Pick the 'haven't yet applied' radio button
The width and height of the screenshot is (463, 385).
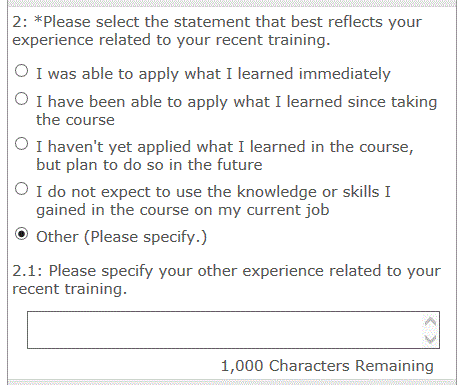(x=22, y=144)
